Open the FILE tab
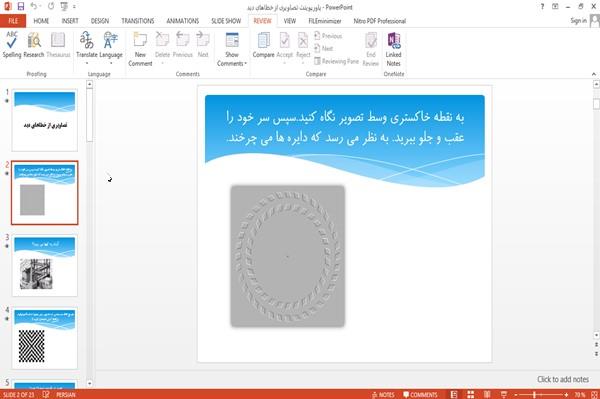600x399 pixels. [13, 21]
